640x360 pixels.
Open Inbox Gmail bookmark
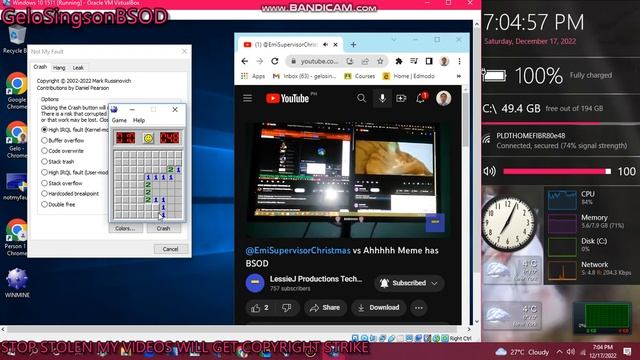[304, 76]
